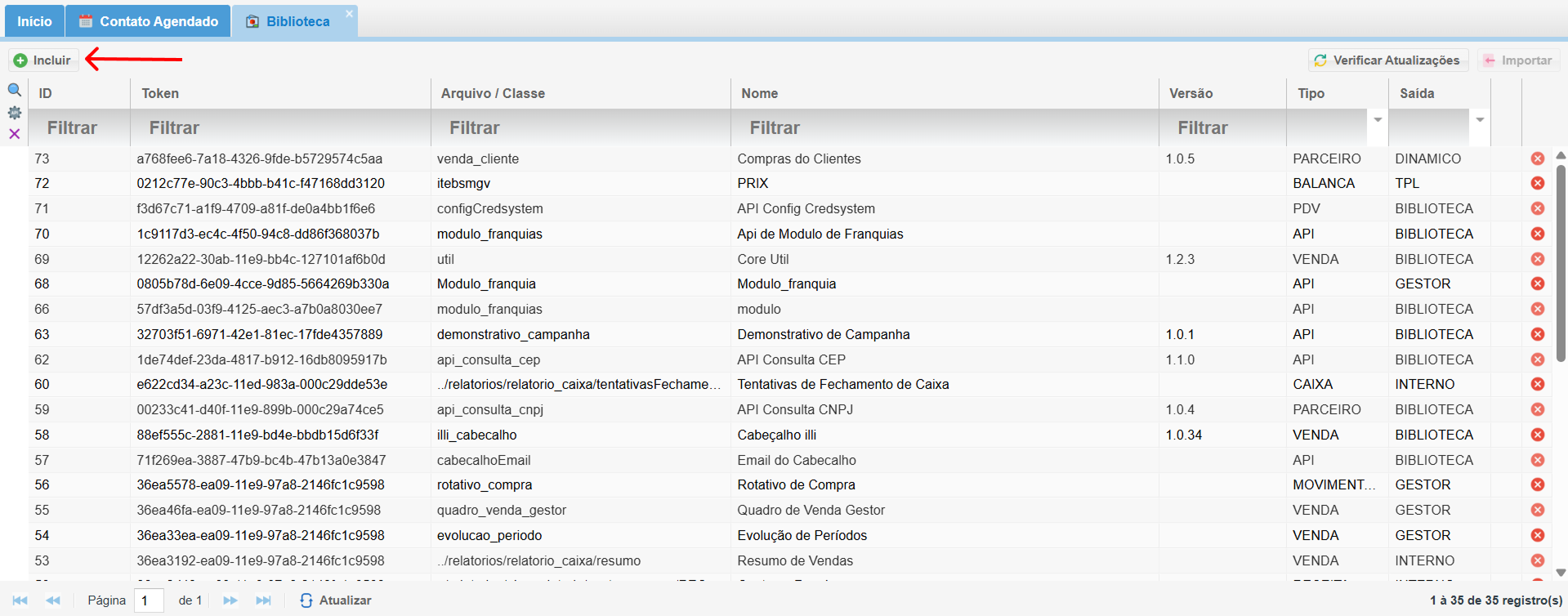Open the gear settings icon beside the grid
Viewport: 1568px width, 616px height.
(x=14, y=113)
